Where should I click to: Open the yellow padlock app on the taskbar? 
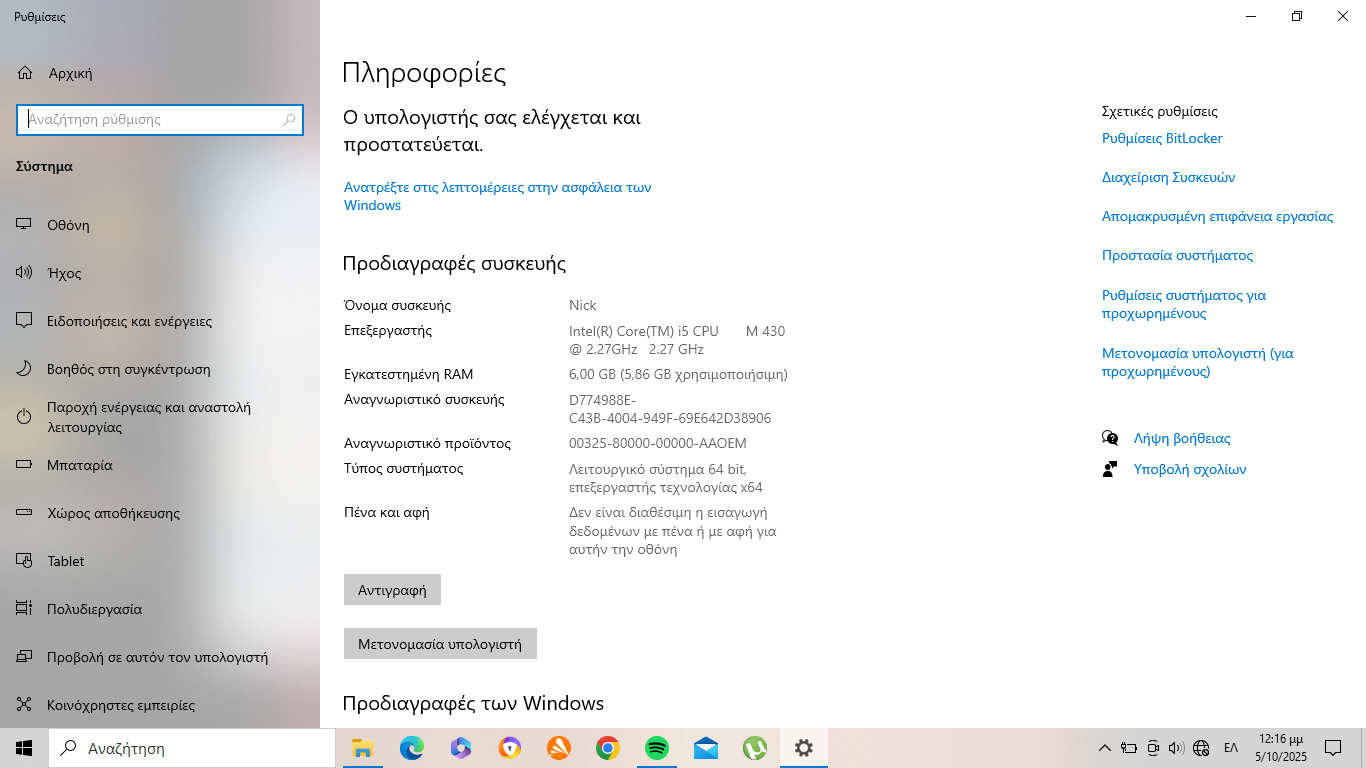click(x=510, y=748)
